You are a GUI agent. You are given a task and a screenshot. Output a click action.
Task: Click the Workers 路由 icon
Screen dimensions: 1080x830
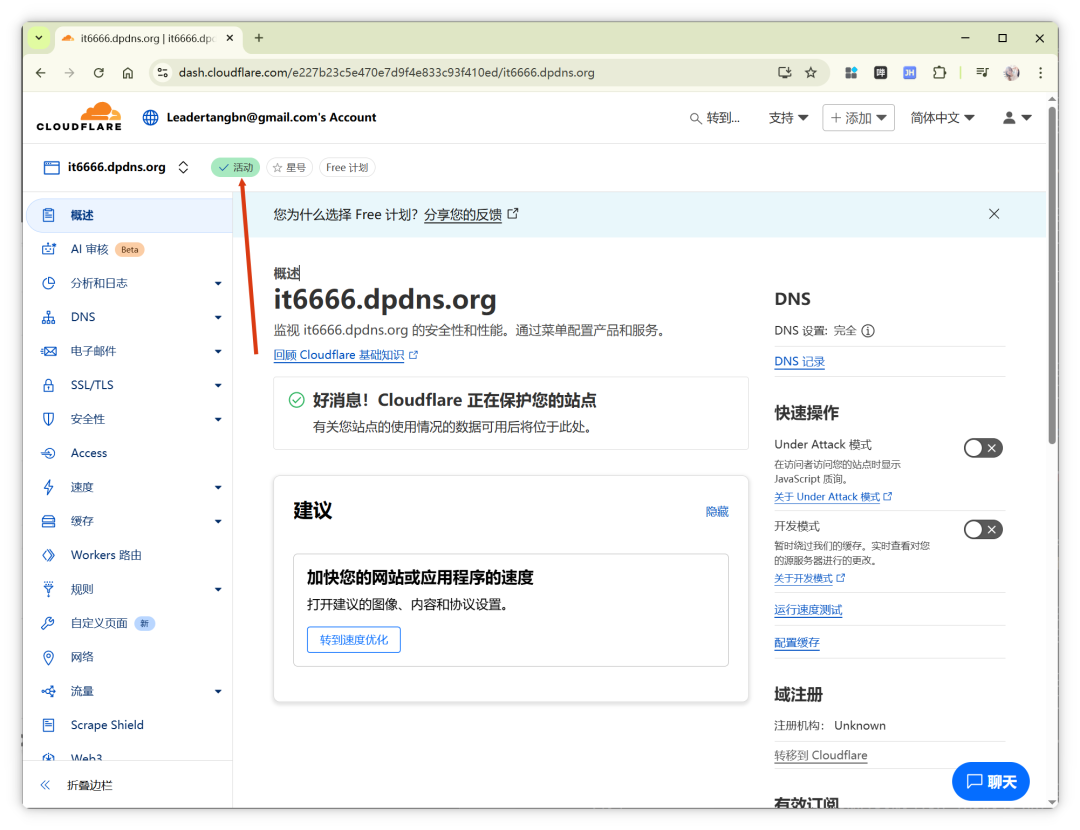point(48,555)
